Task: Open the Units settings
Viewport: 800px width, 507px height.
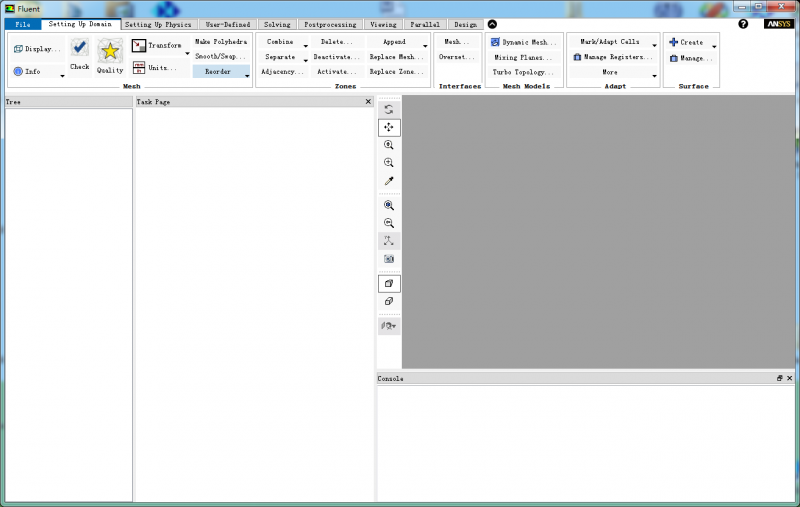Action: click(156, 67)
